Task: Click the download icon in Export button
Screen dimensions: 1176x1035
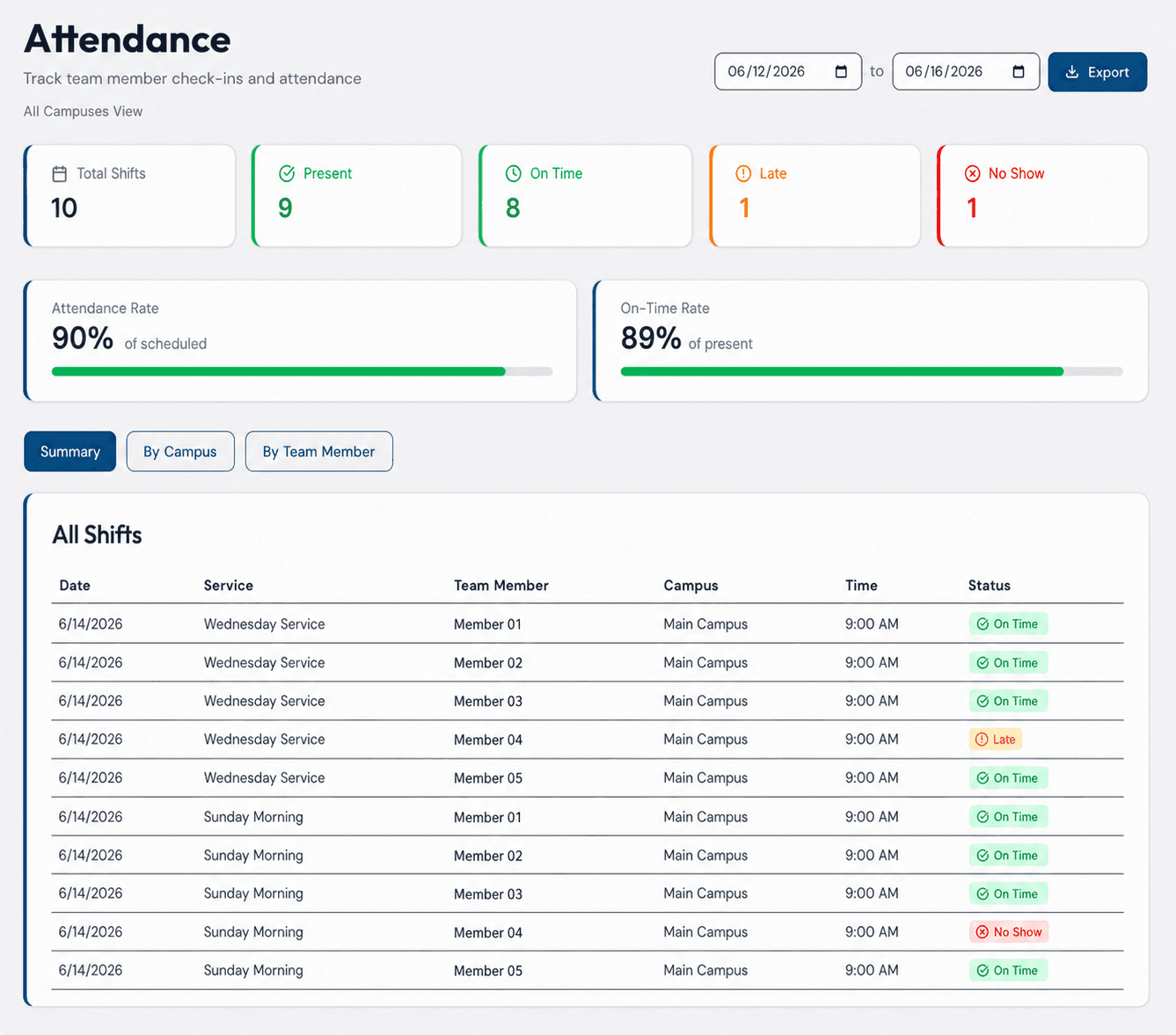Action: pyautogui.click(x=1072, y=72)
